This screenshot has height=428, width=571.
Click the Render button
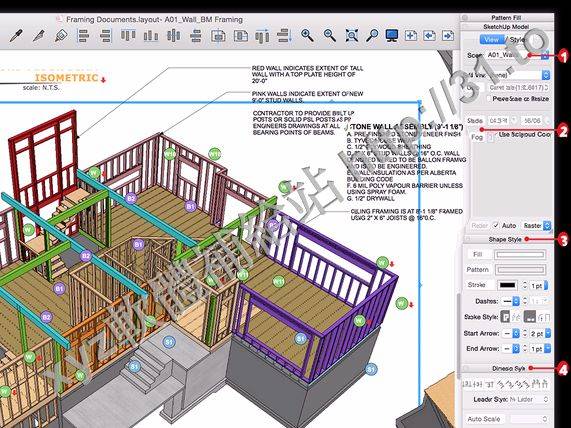tap(479, 226)
